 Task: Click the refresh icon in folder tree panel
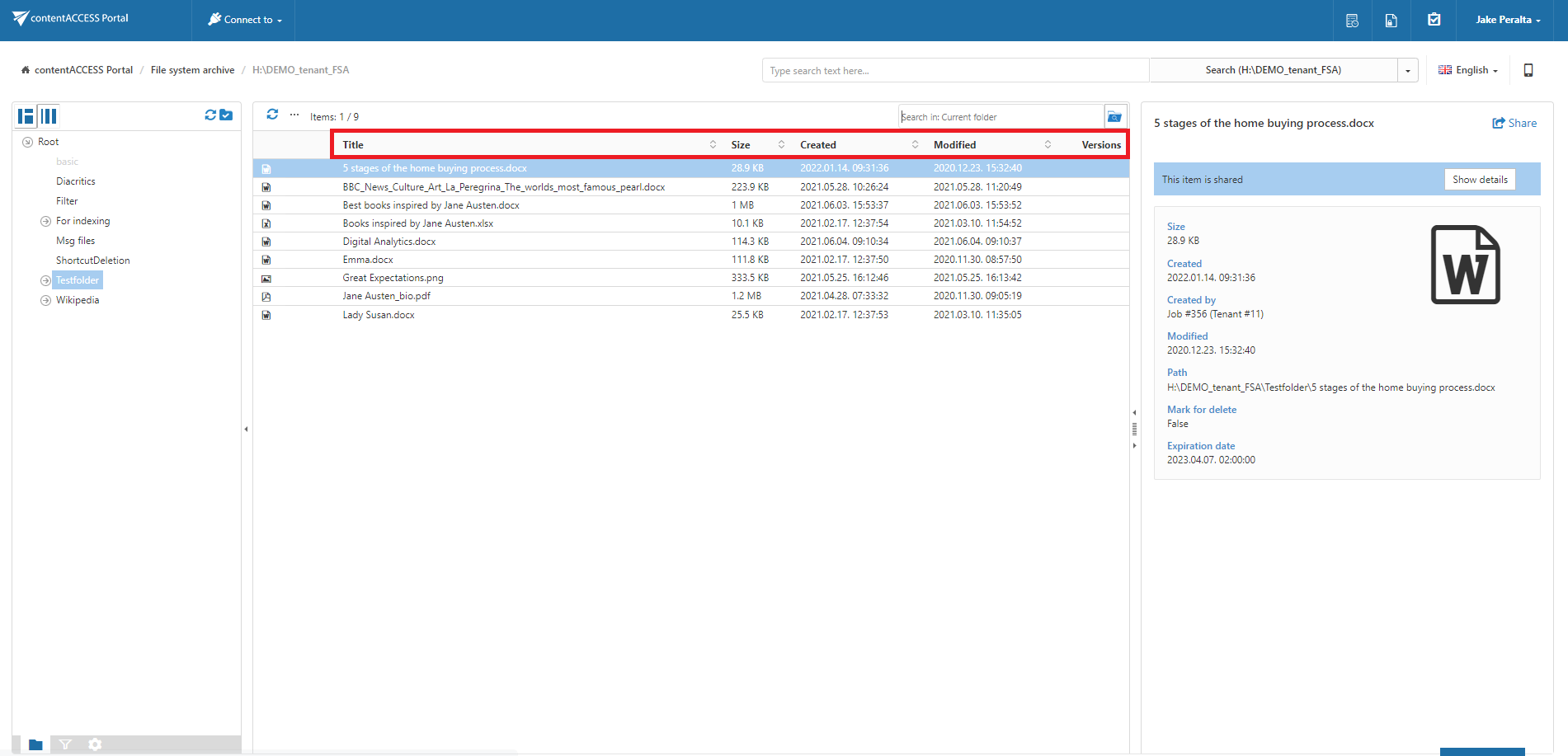(x=210, y=115)
